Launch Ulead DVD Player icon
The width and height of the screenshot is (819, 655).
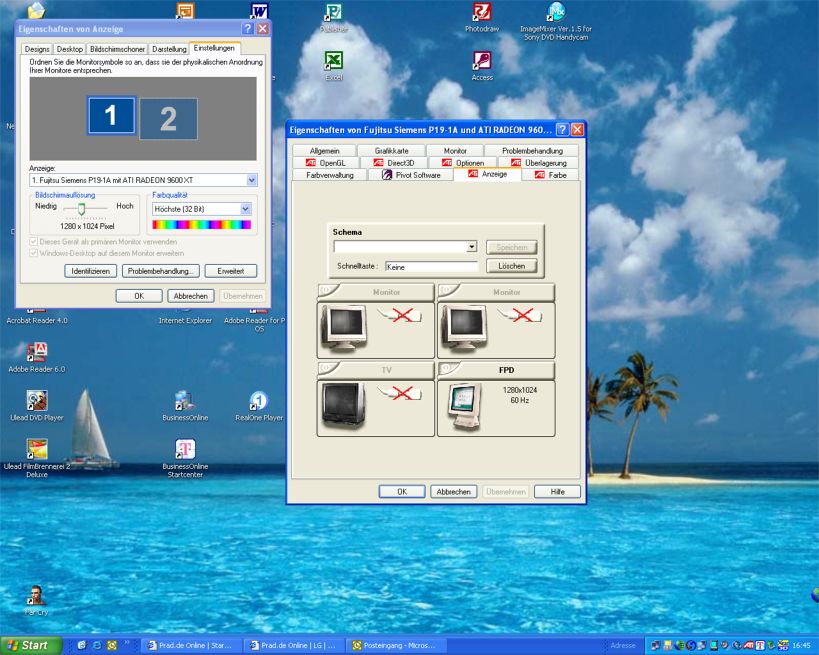[37, 401]
